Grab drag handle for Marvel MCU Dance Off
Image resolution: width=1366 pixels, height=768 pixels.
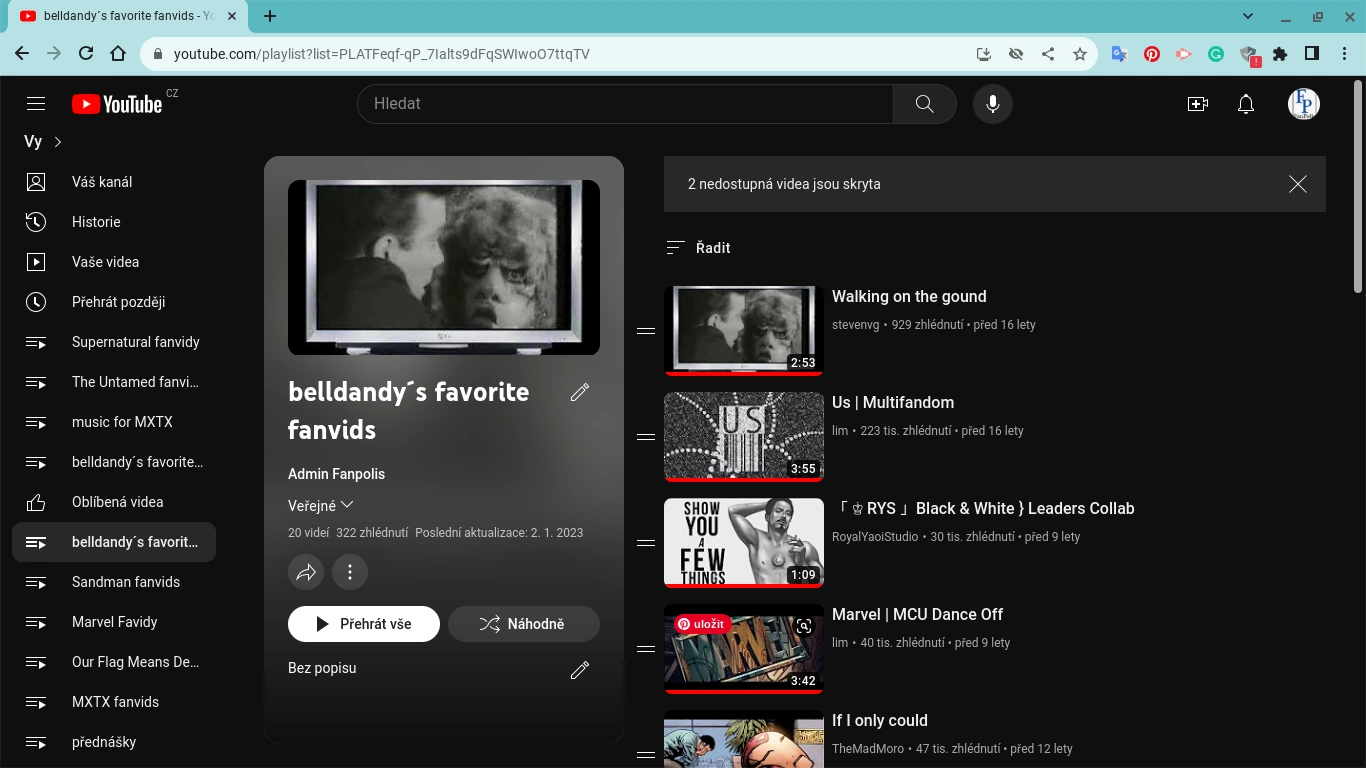click(646, 649)
